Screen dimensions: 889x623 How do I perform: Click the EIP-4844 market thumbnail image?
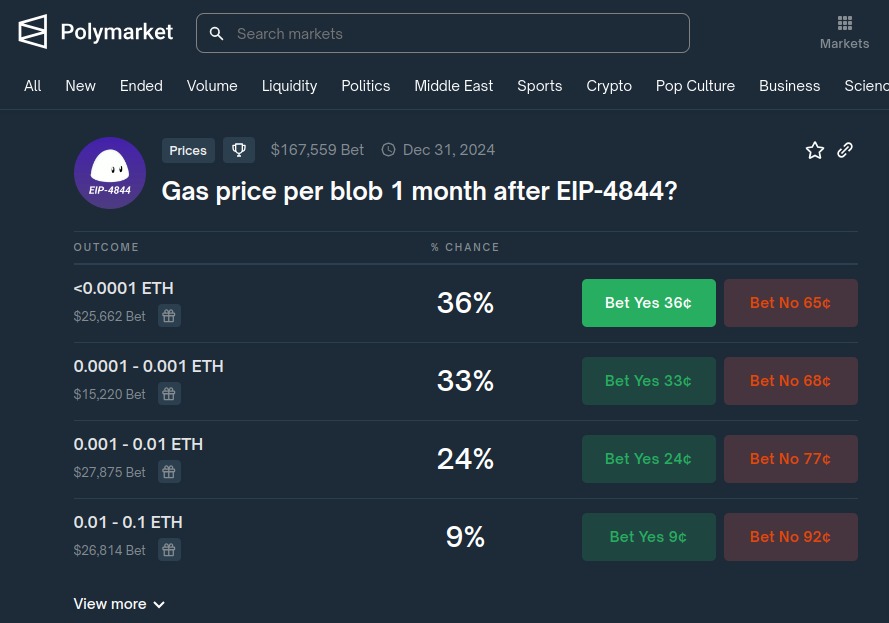110,173
